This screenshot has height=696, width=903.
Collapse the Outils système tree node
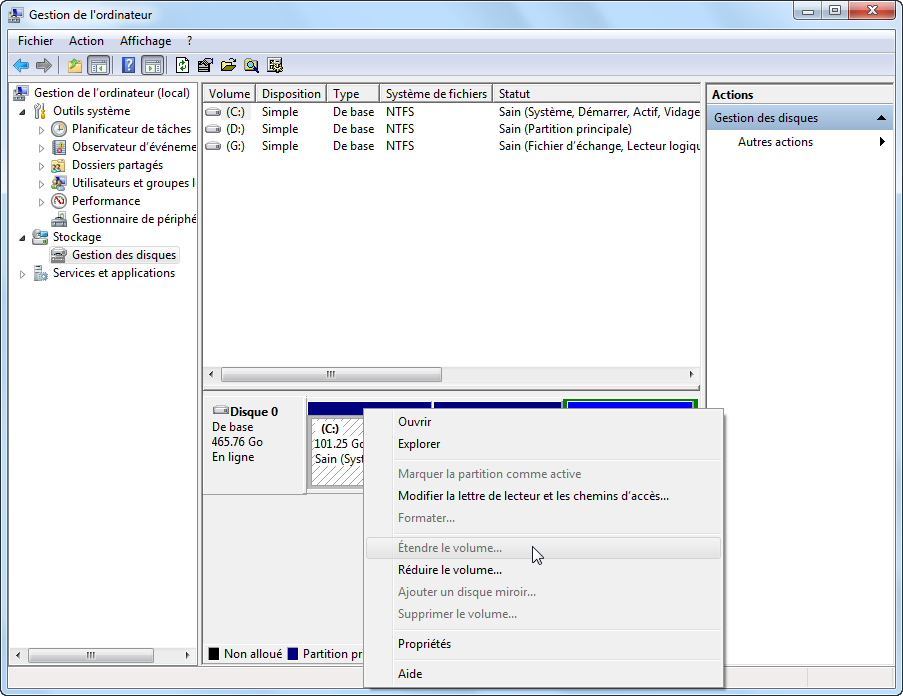pyautogui.click(x=22, y=112)
